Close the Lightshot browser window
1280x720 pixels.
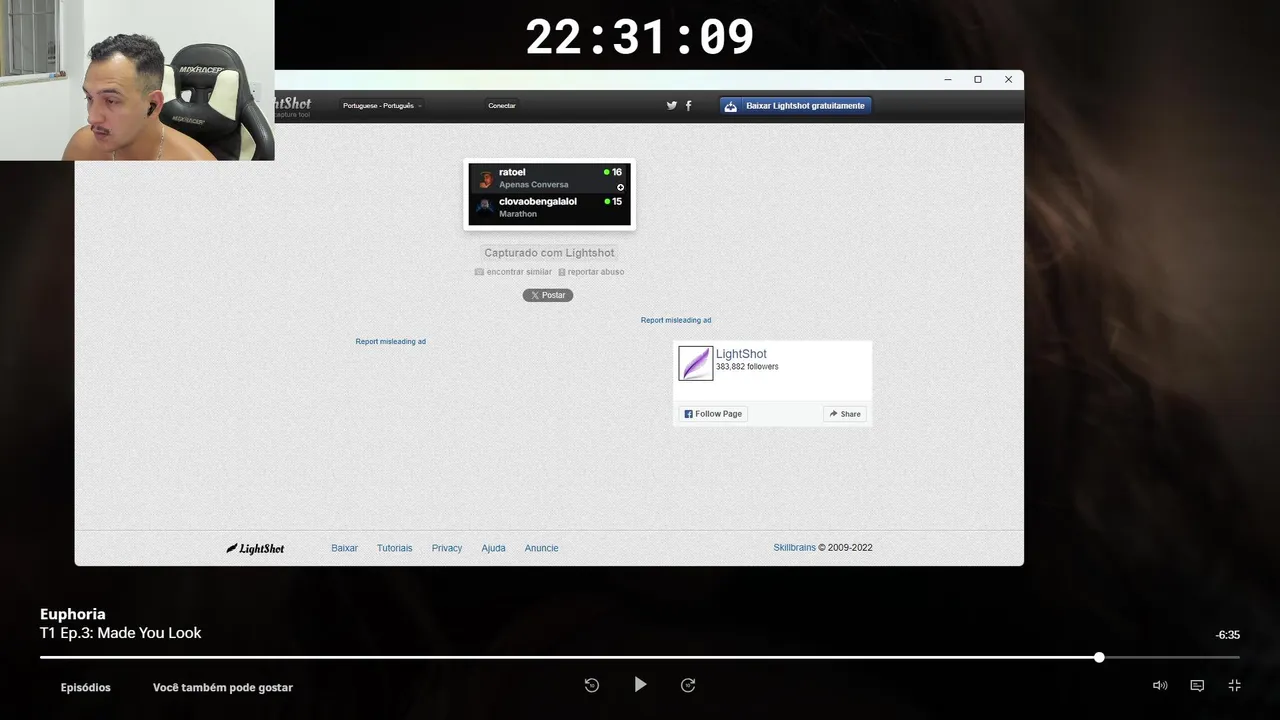(1008, 79)
